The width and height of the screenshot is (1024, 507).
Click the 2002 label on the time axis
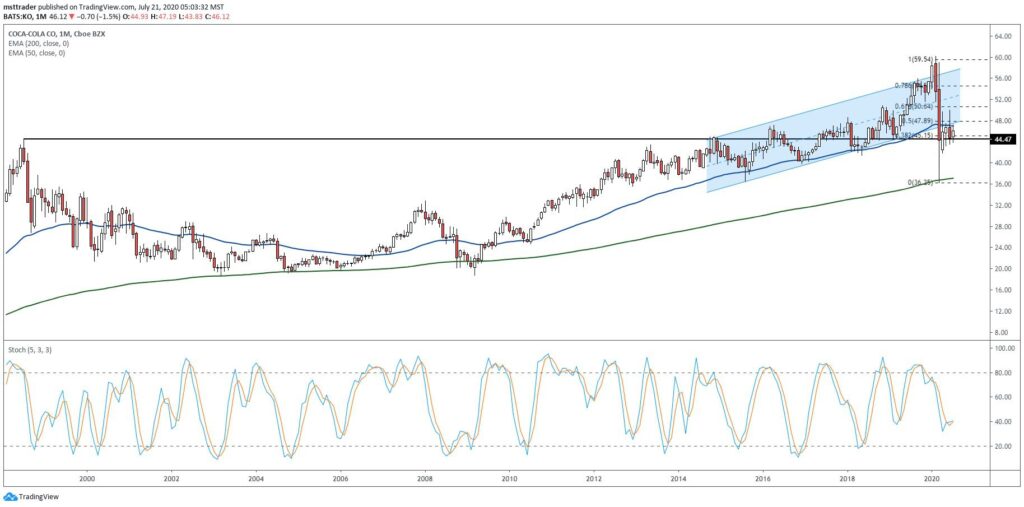pos(172,479)
